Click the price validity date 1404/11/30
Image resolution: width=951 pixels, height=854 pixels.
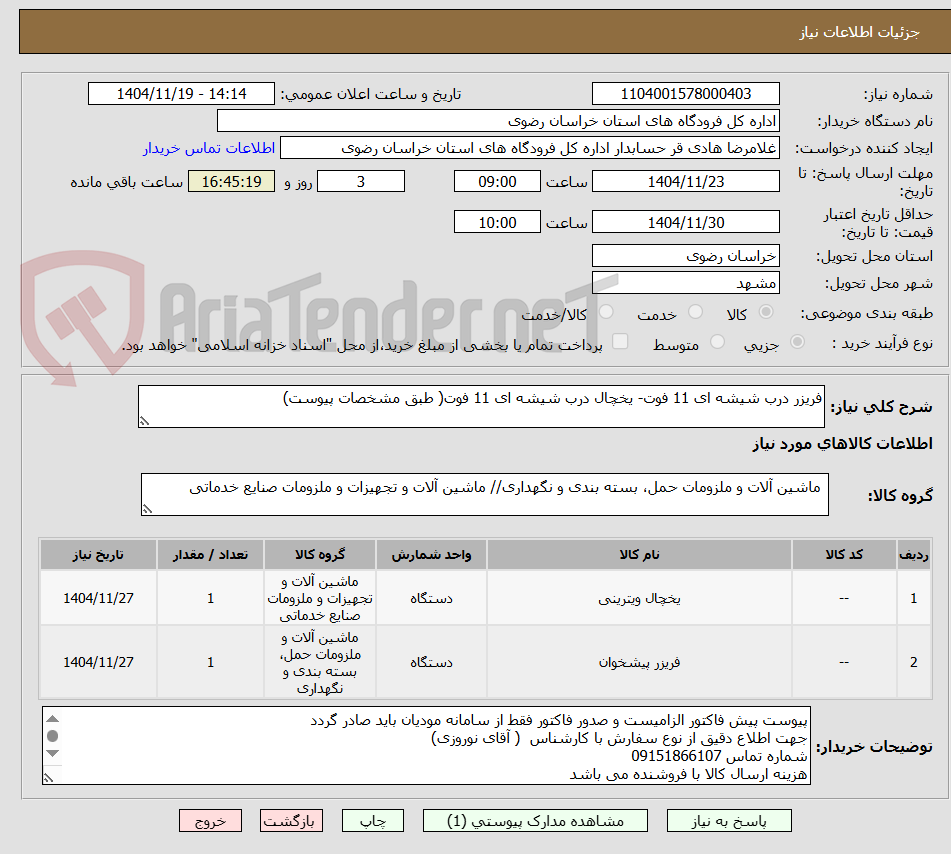[x=685, y=222]
